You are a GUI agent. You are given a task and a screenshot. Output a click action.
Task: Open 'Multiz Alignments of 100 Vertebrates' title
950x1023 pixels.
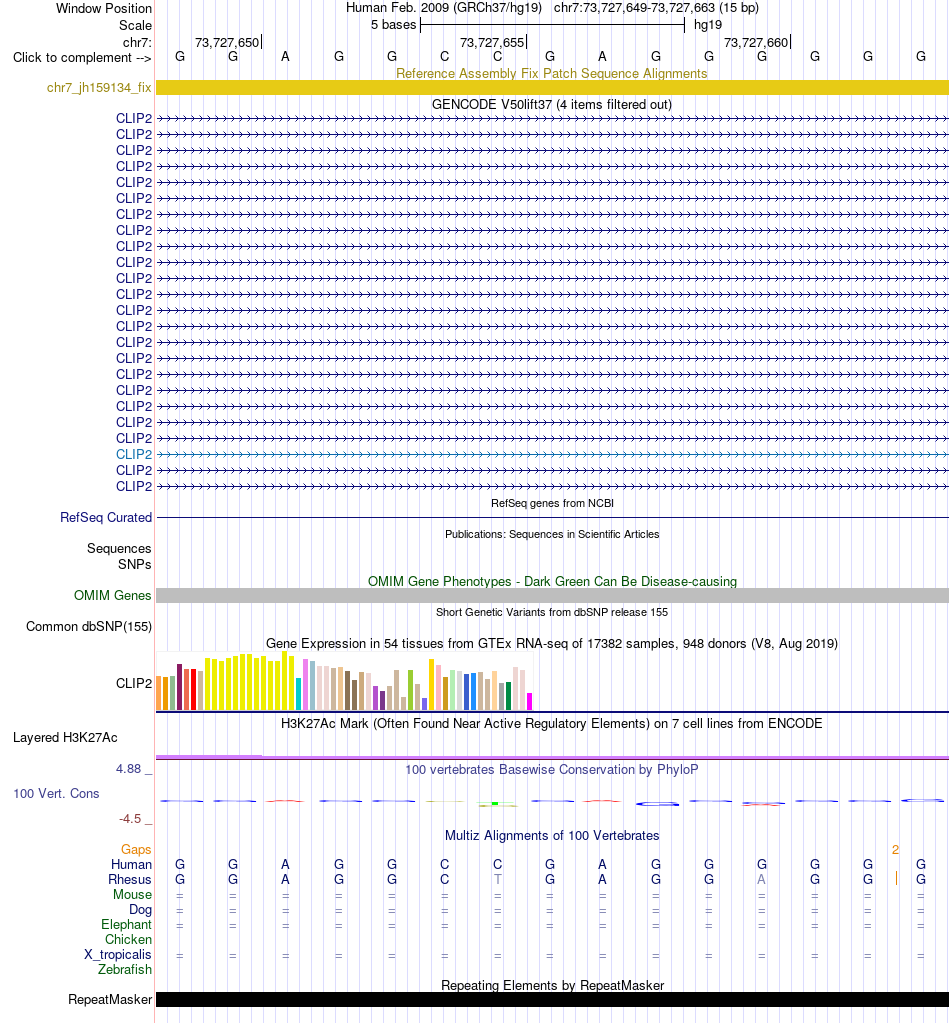[x=552, y=836]
